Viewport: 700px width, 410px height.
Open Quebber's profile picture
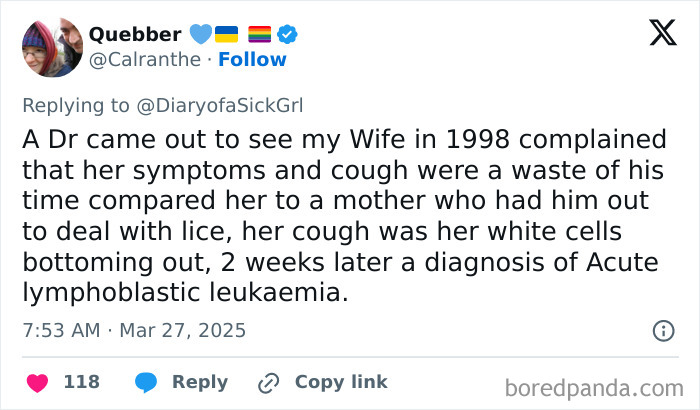pyautogui.click(x=52, y=47)
